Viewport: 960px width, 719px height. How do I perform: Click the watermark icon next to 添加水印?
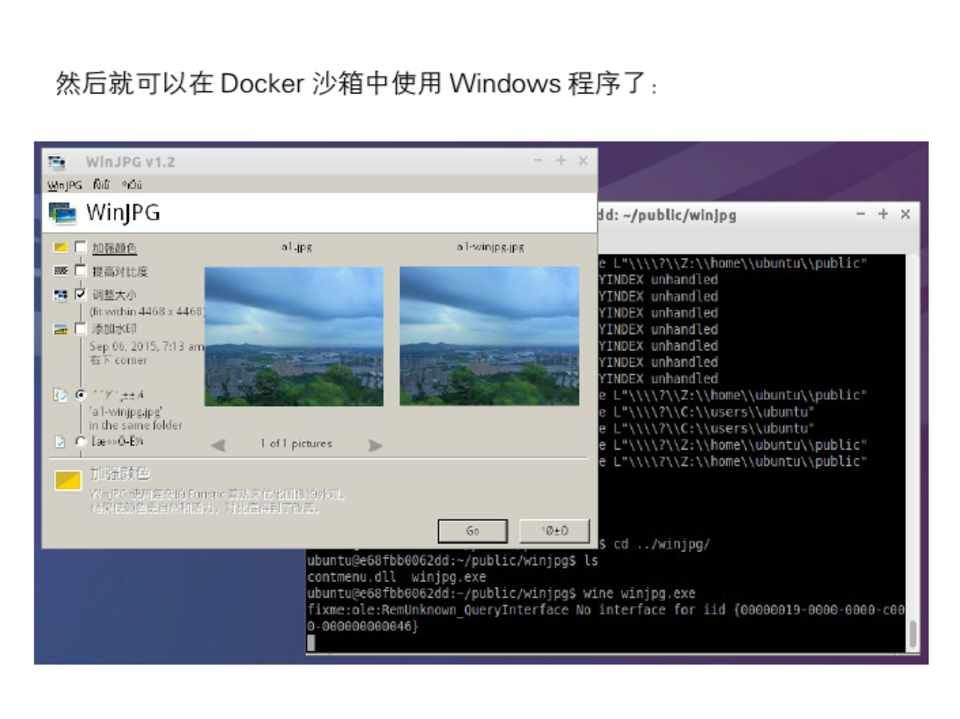point(61,328)
